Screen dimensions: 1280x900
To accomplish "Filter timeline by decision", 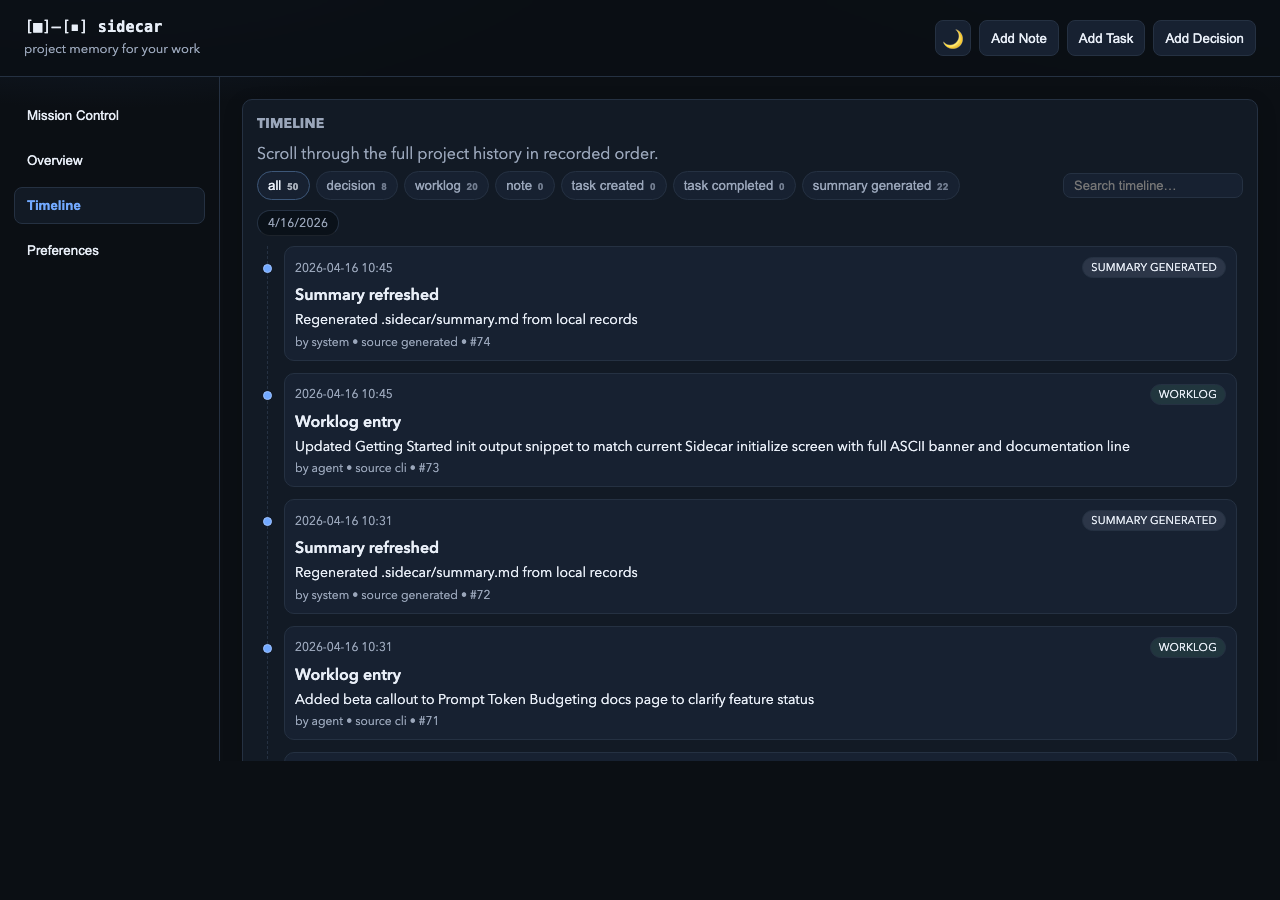I will pos(356,186).
